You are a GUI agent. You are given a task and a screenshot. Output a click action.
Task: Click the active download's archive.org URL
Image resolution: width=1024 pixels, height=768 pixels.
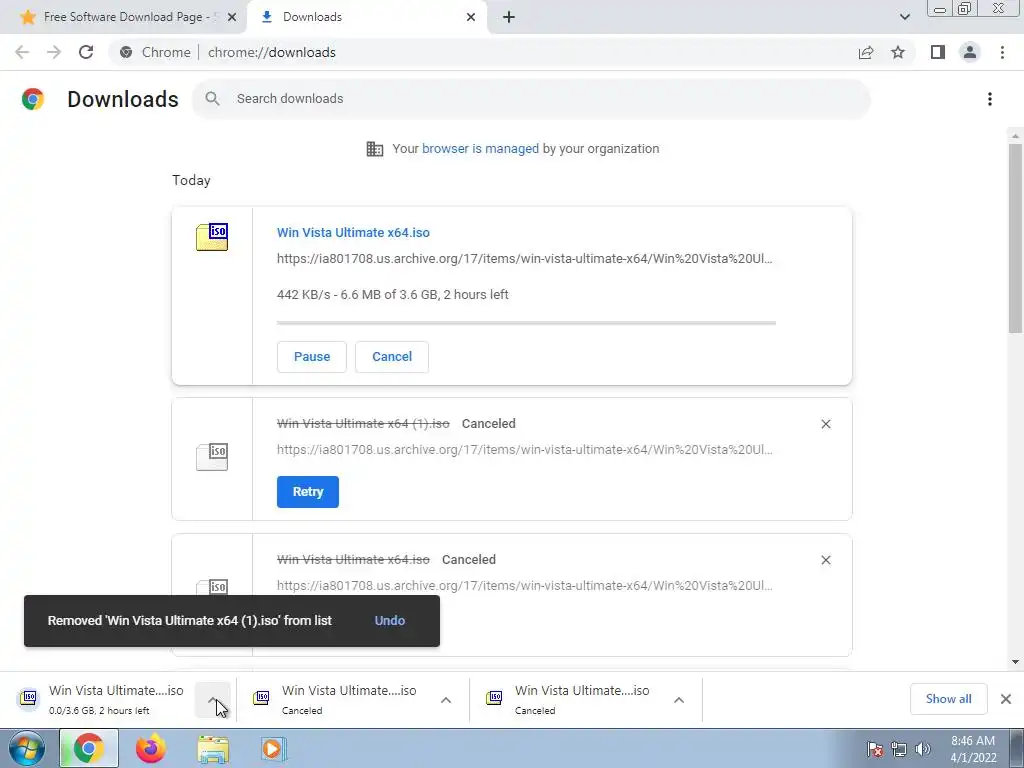pos(524,259)
